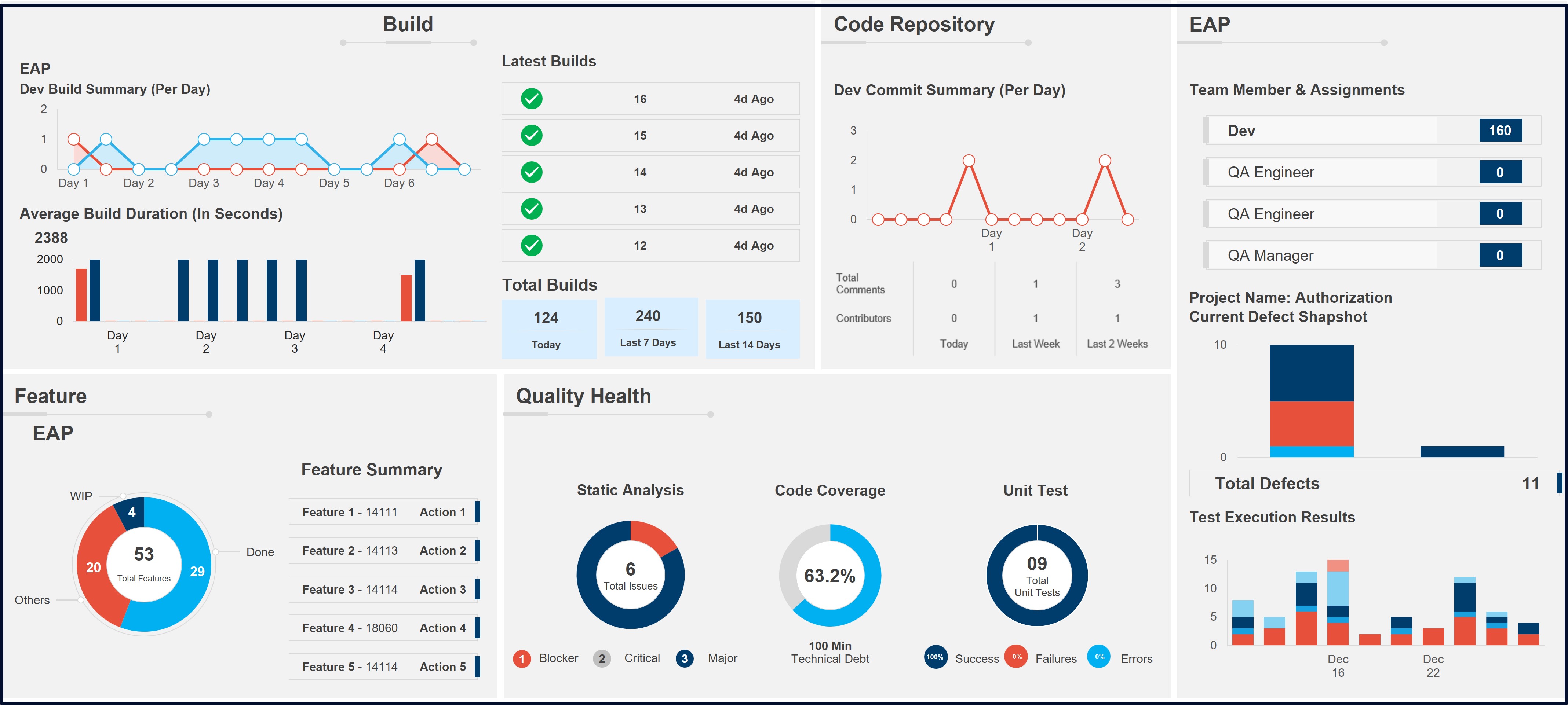Select Feature 1 - 14111 row

pos(384,512)
